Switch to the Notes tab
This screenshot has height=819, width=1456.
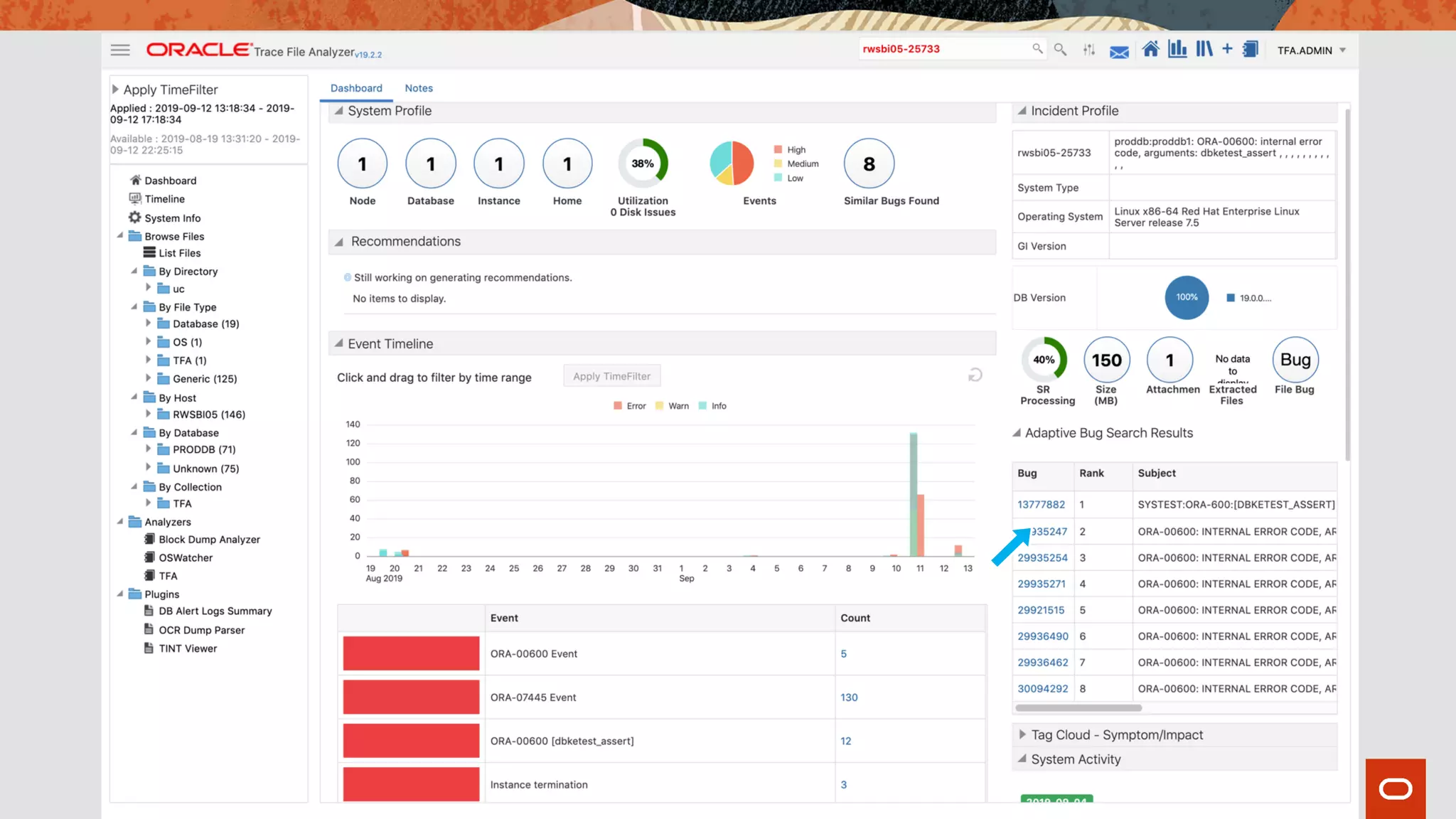pyautogui.click(x=418, y=88)
